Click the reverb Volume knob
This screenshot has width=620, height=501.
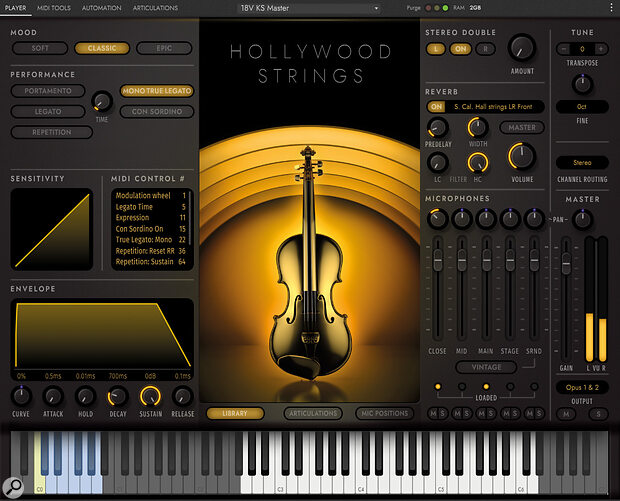(x=522, y=157)
